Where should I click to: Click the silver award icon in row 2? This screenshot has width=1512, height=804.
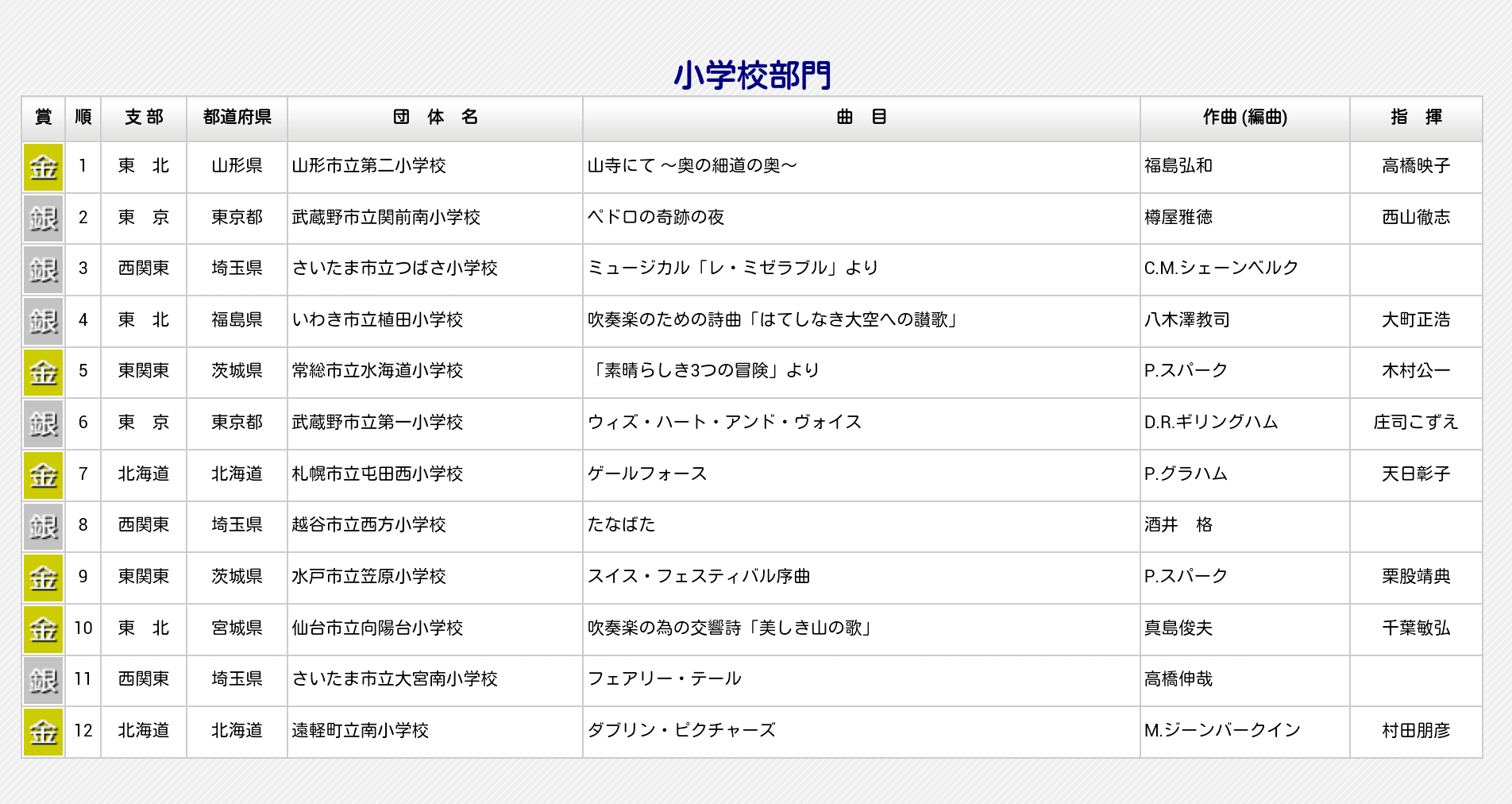[43, 218]
